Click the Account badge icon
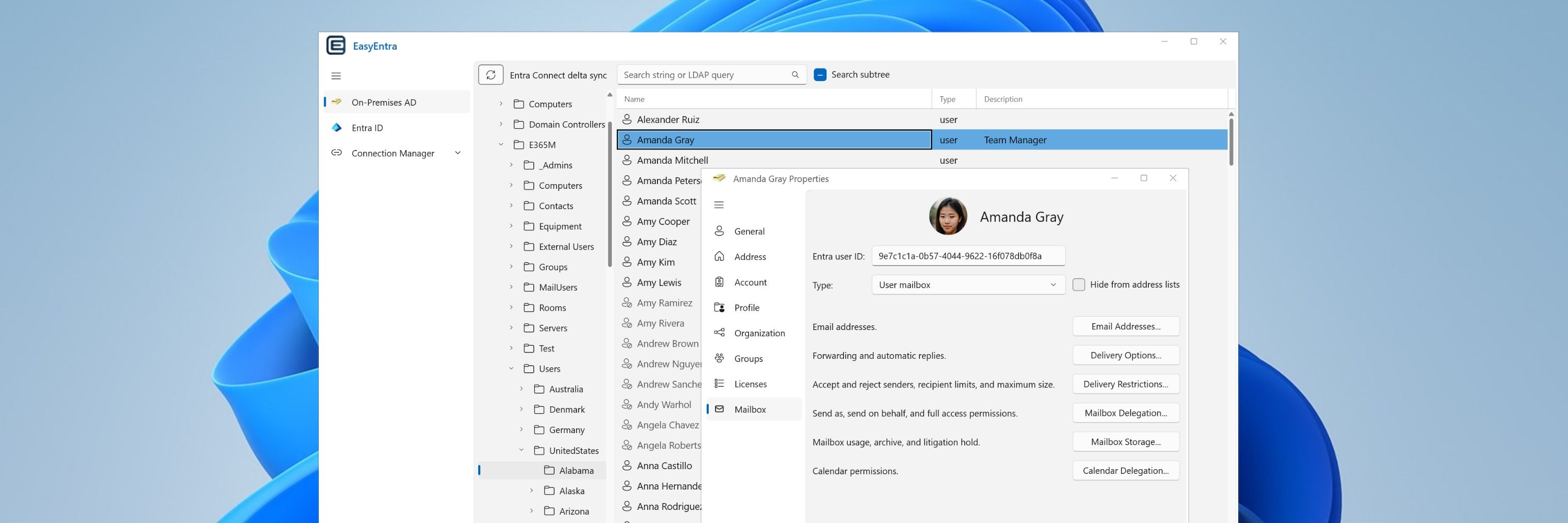Screen dimensions: 1568x523 click(x=719, y=282)
